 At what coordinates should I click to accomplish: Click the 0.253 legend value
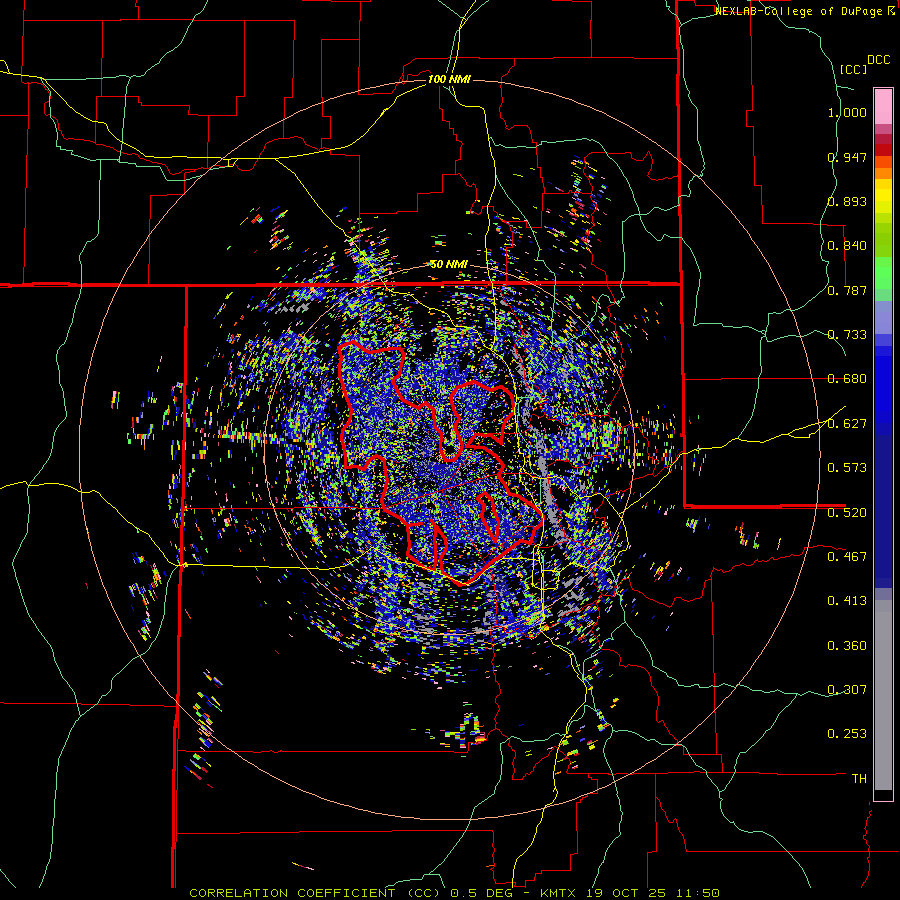click(847, 734)
